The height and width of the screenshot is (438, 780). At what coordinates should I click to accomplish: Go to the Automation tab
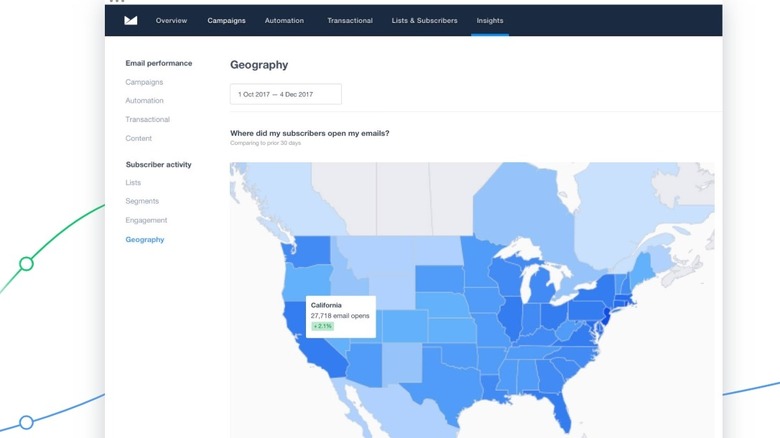pyautogui.click(x=284, y=20)
